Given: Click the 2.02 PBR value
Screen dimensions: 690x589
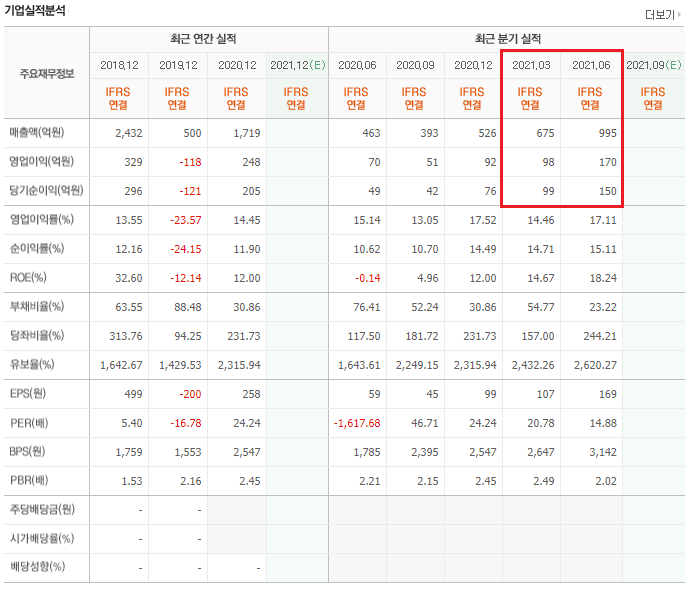Looking at the screenshot, I should [x=606, y=482].
